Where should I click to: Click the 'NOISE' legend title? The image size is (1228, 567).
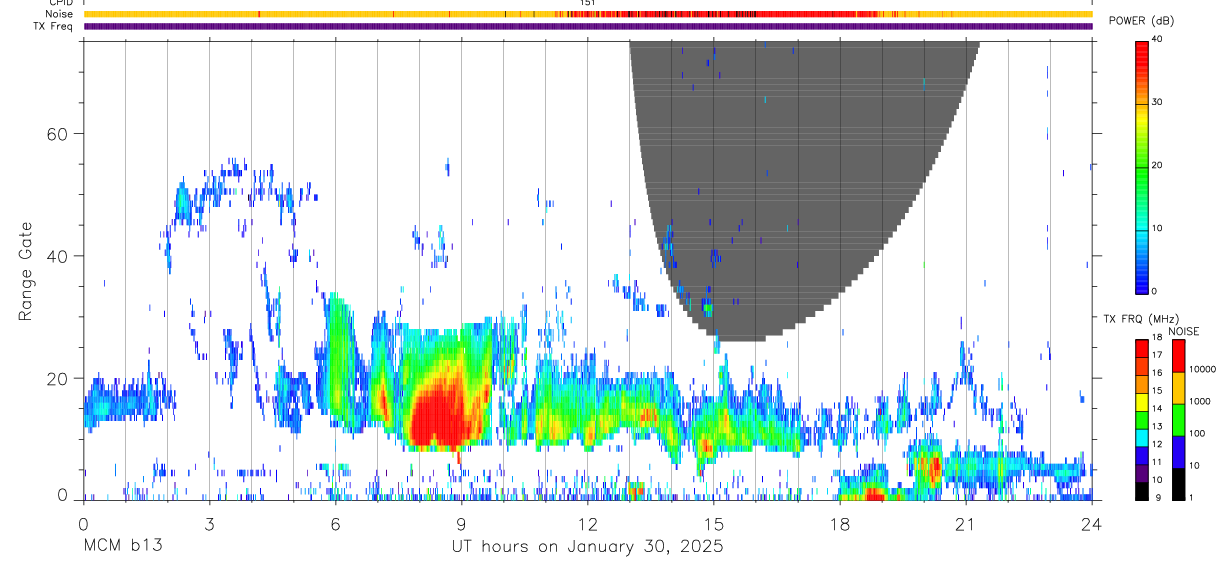[1184, 331]
